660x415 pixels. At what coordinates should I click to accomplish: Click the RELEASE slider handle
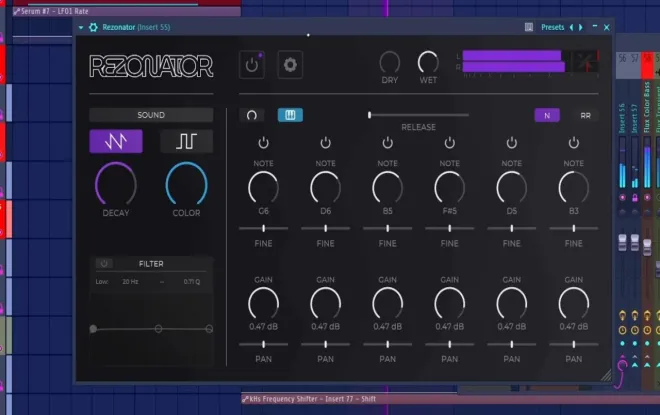click(370, 115)
